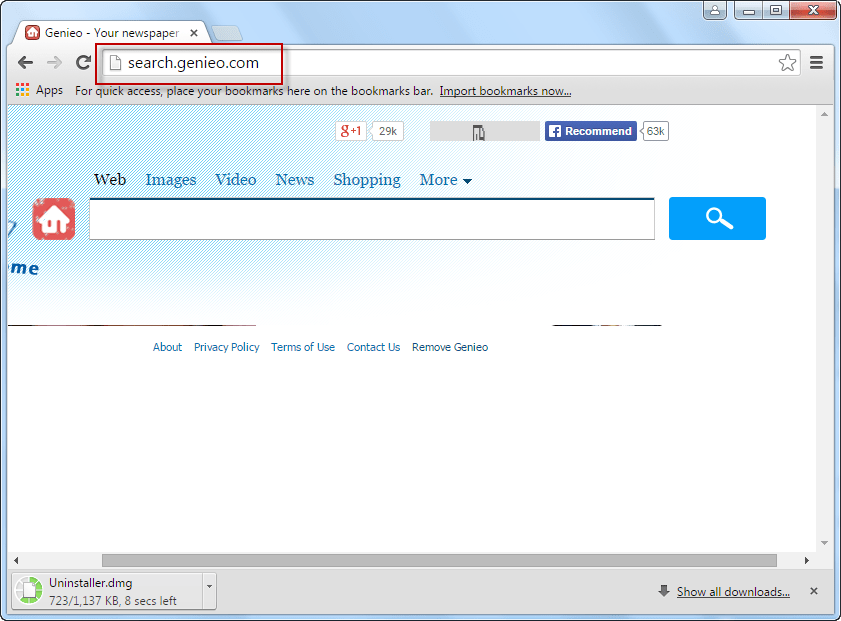
Task: Switch to Shopping search
Action: (x=367, y=180)
